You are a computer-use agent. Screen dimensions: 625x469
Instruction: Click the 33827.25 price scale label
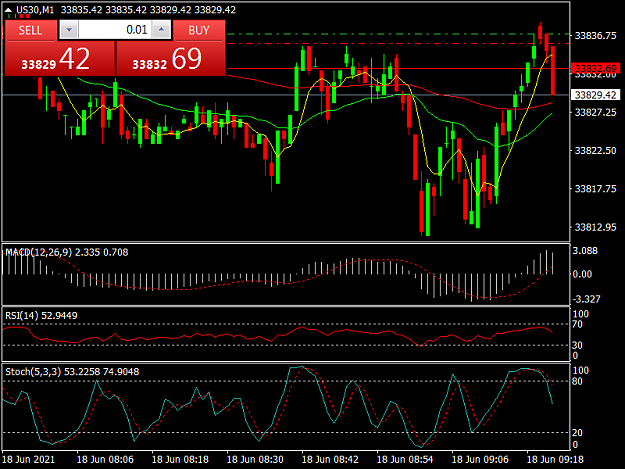(x=596, y=112)
